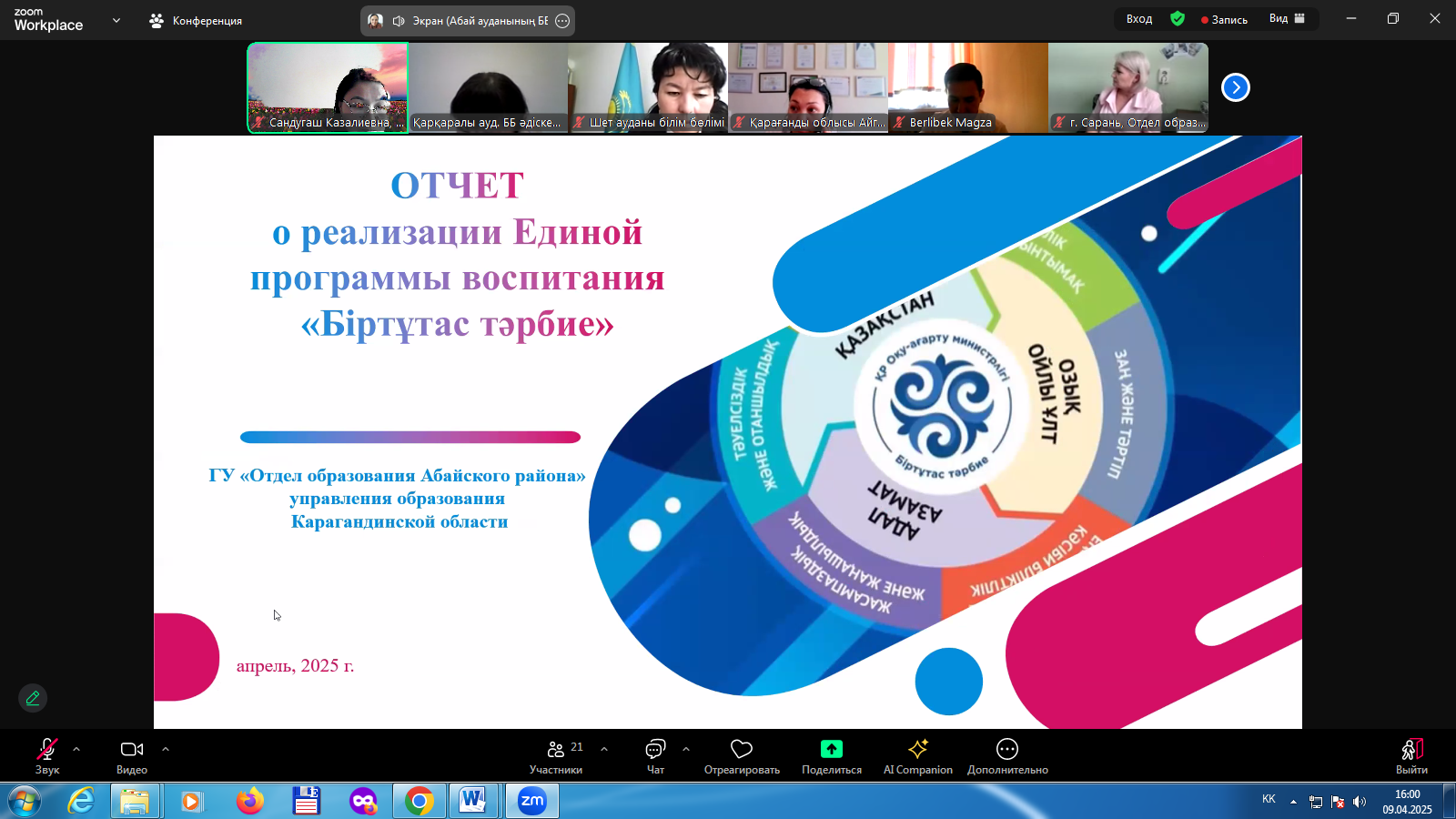The width and height of the screenshot is (1456, 819).
Task: Open AI Companion
Action: 917,755
